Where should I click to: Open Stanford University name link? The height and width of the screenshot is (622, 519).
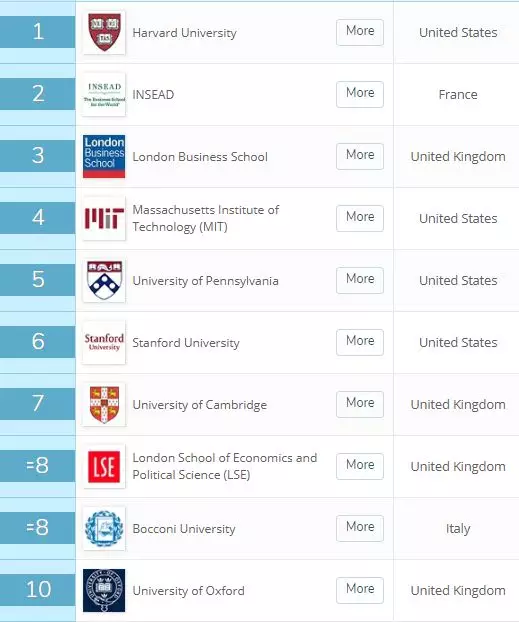click(186, 343)
